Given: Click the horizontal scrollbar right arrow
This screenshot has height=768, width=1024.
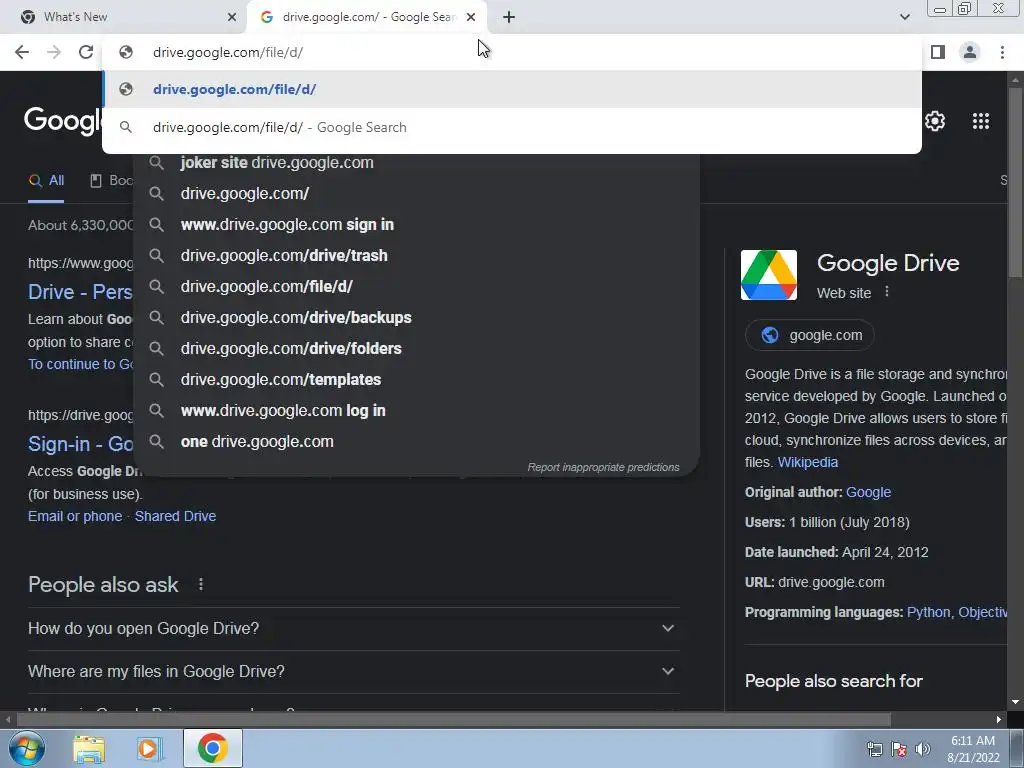Looking at the screenshot, I should (x=999, y=720).
